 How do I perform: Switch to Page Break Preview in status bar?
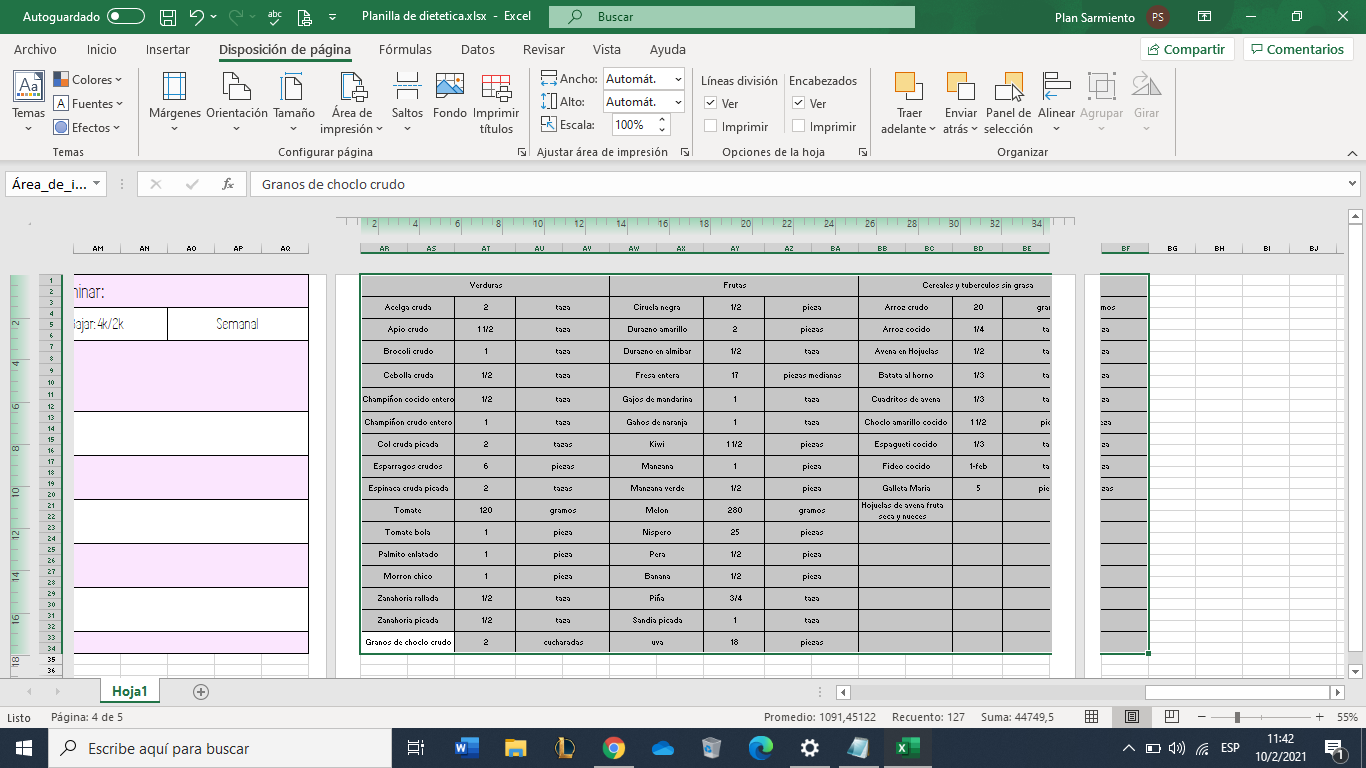tap(1170, 717)
